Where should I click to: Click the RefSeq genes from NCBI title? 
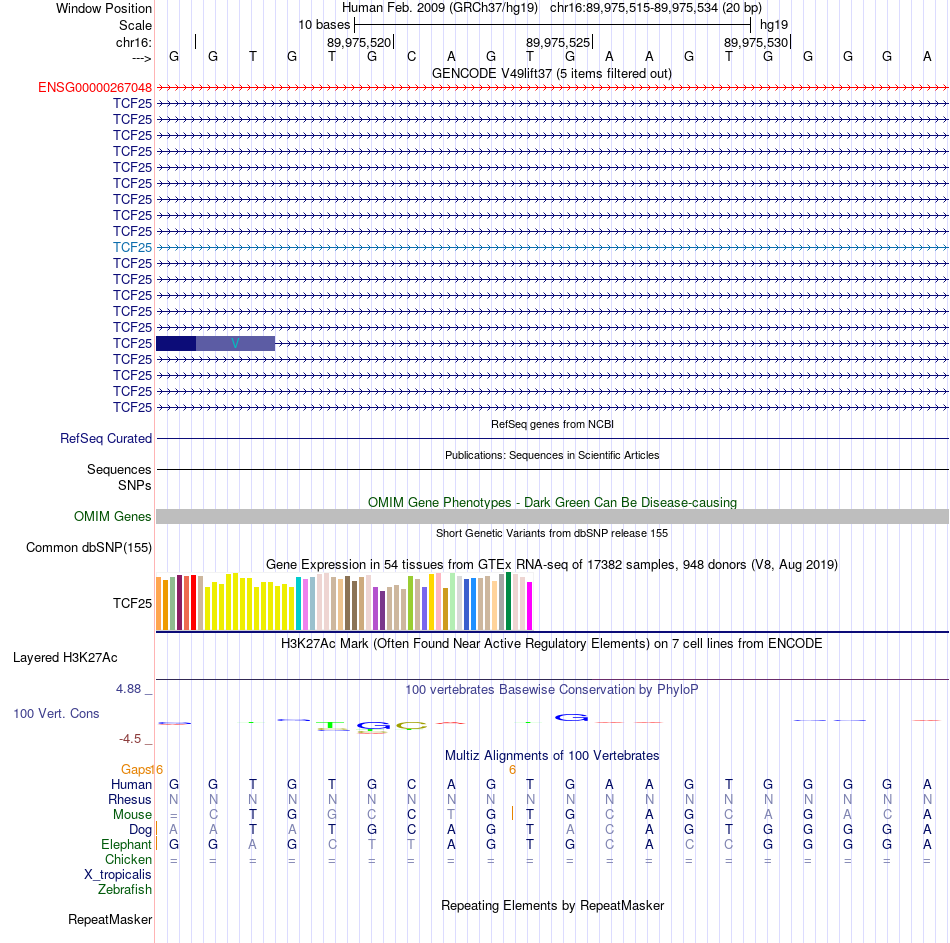[552, 424]
